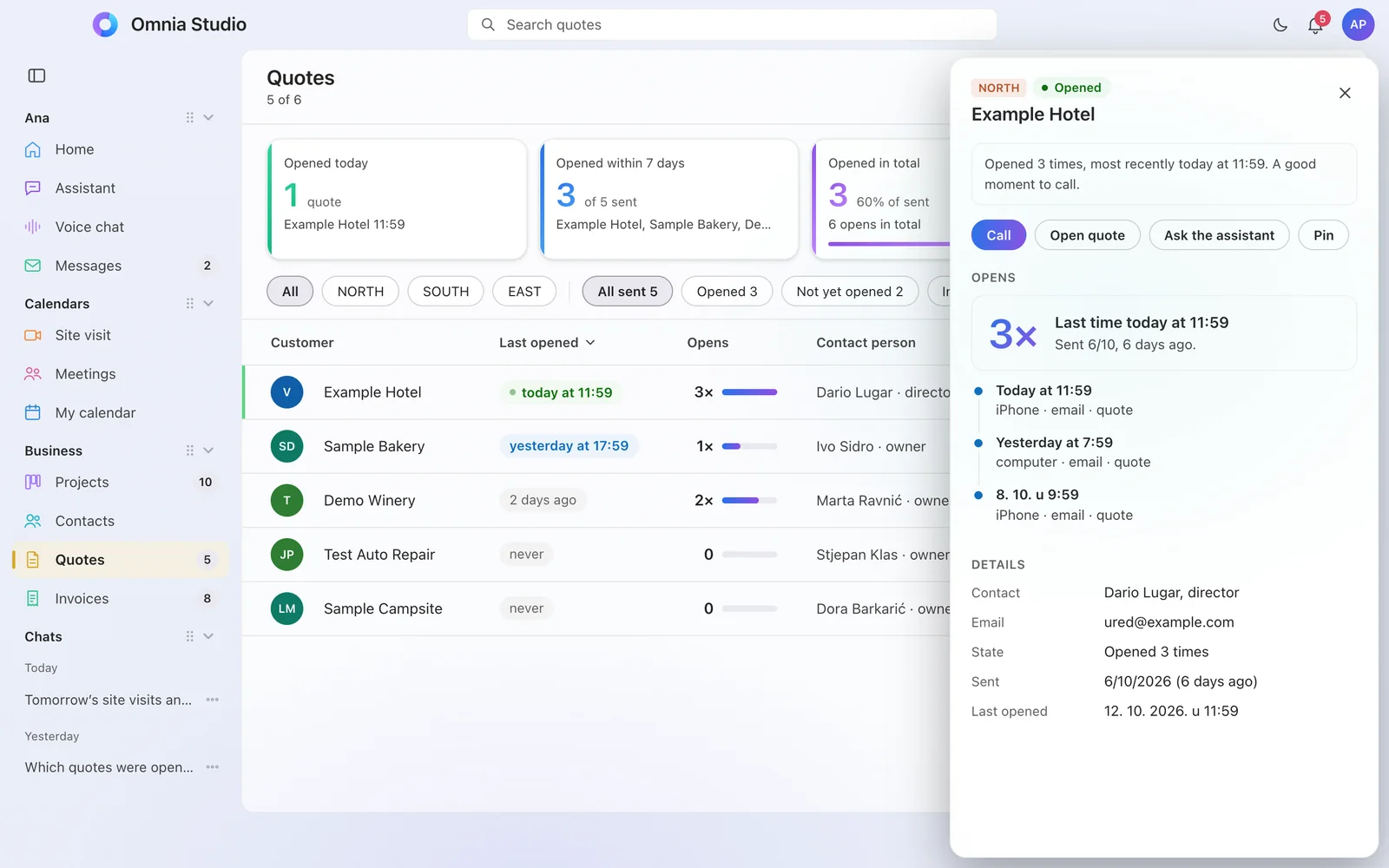Open Which quotes were opened chat
The image size is (1389, 868).
coord(109,767)
